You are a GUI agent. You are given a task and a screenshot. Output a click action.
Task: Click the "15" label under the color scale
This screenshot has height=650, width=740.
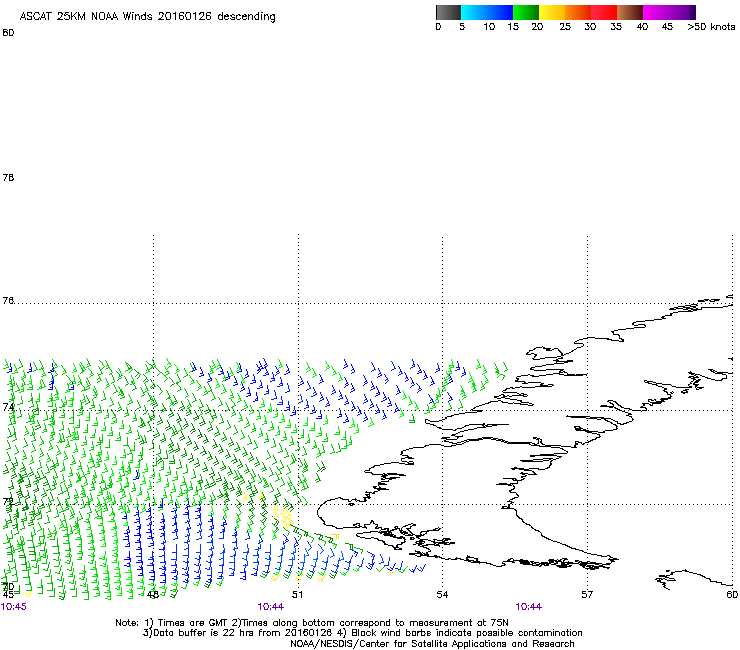coord(513,27)
